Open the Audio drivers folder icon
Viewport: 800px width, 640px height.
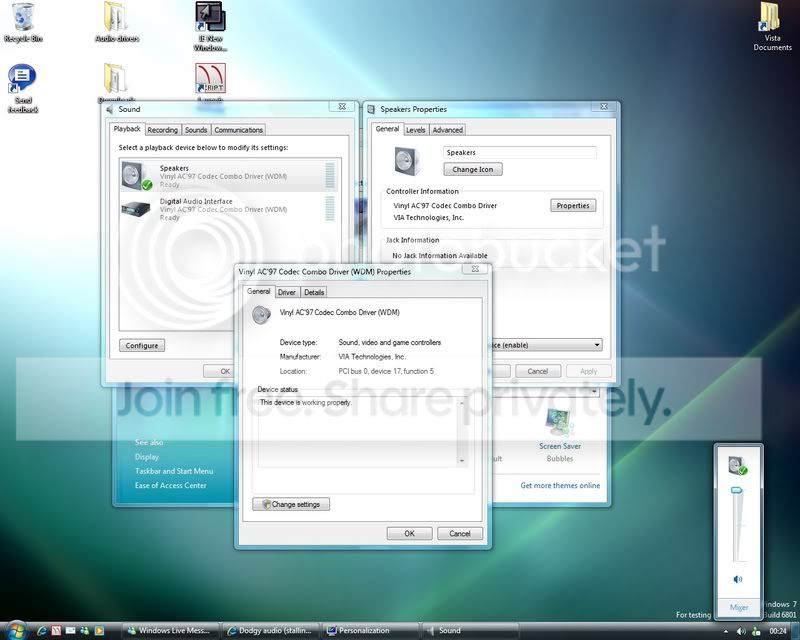pos(116,18)
